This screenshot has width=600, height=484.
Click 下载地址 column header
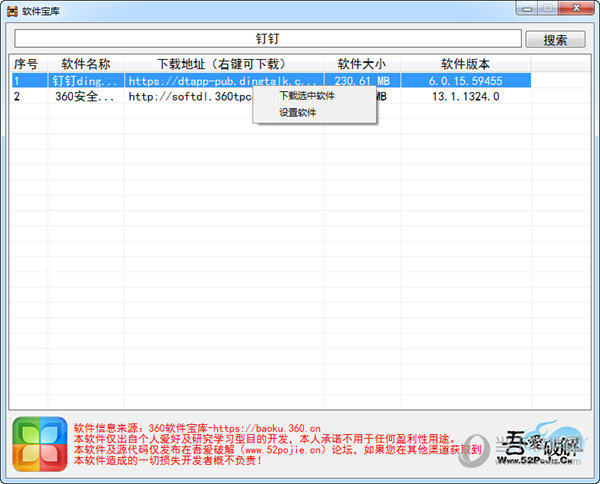[224, 64]
